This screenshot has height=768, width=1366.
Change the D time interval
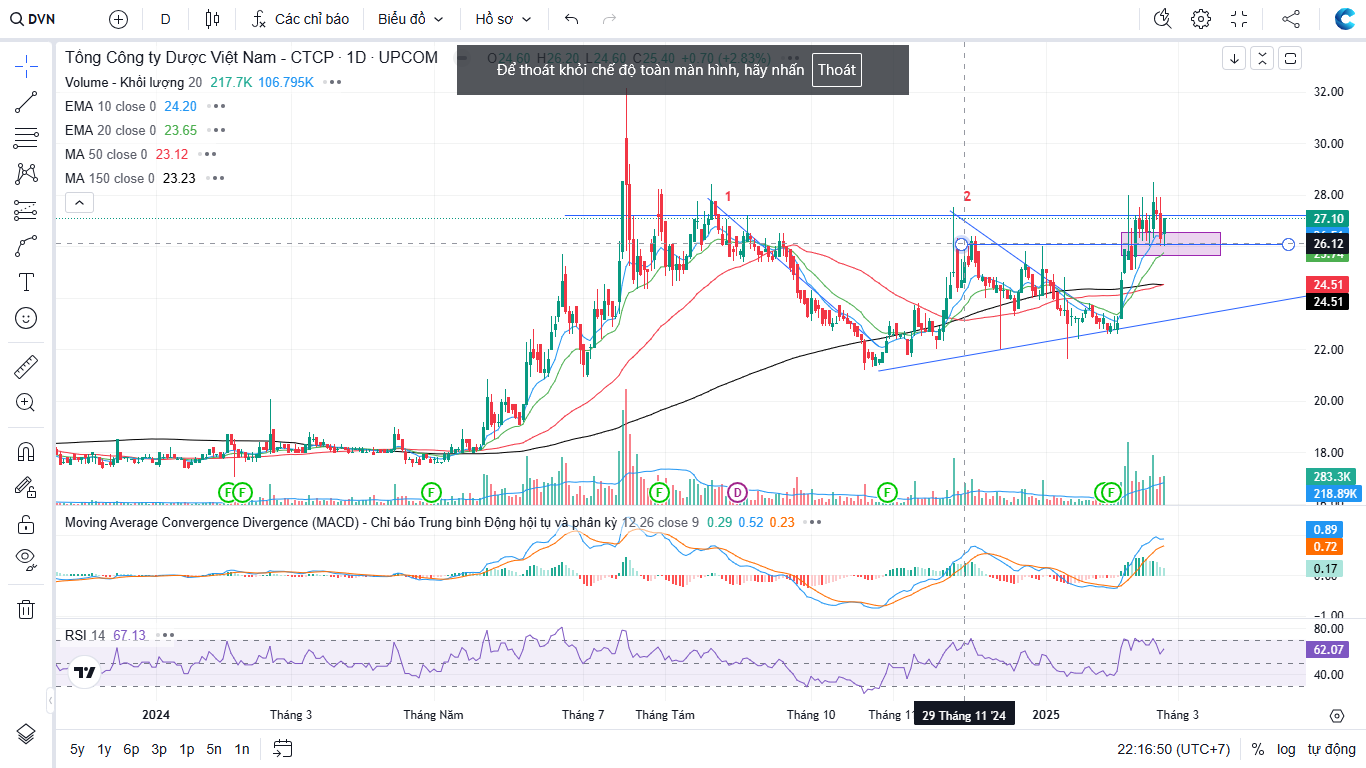pyautogui.click(x=165, y=19)
